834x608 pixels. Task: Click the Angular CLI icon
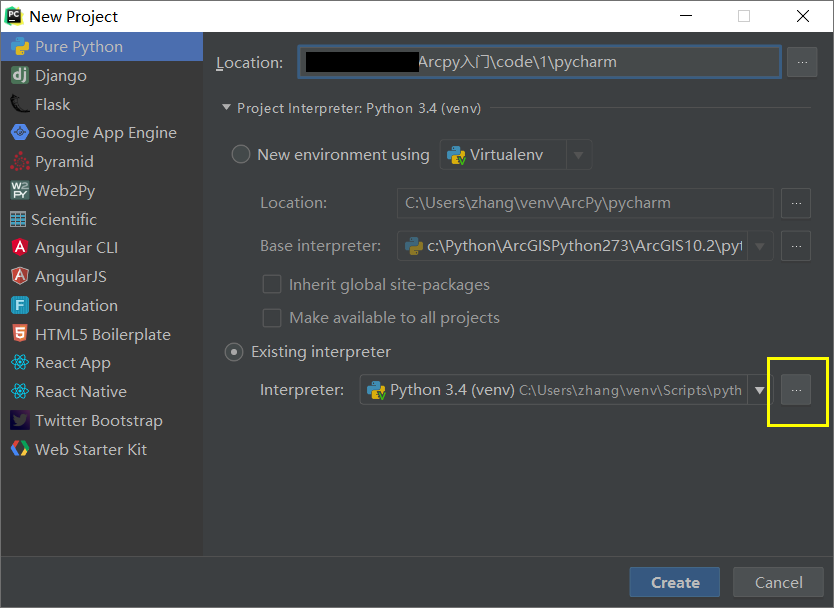[x=20, y=247]
